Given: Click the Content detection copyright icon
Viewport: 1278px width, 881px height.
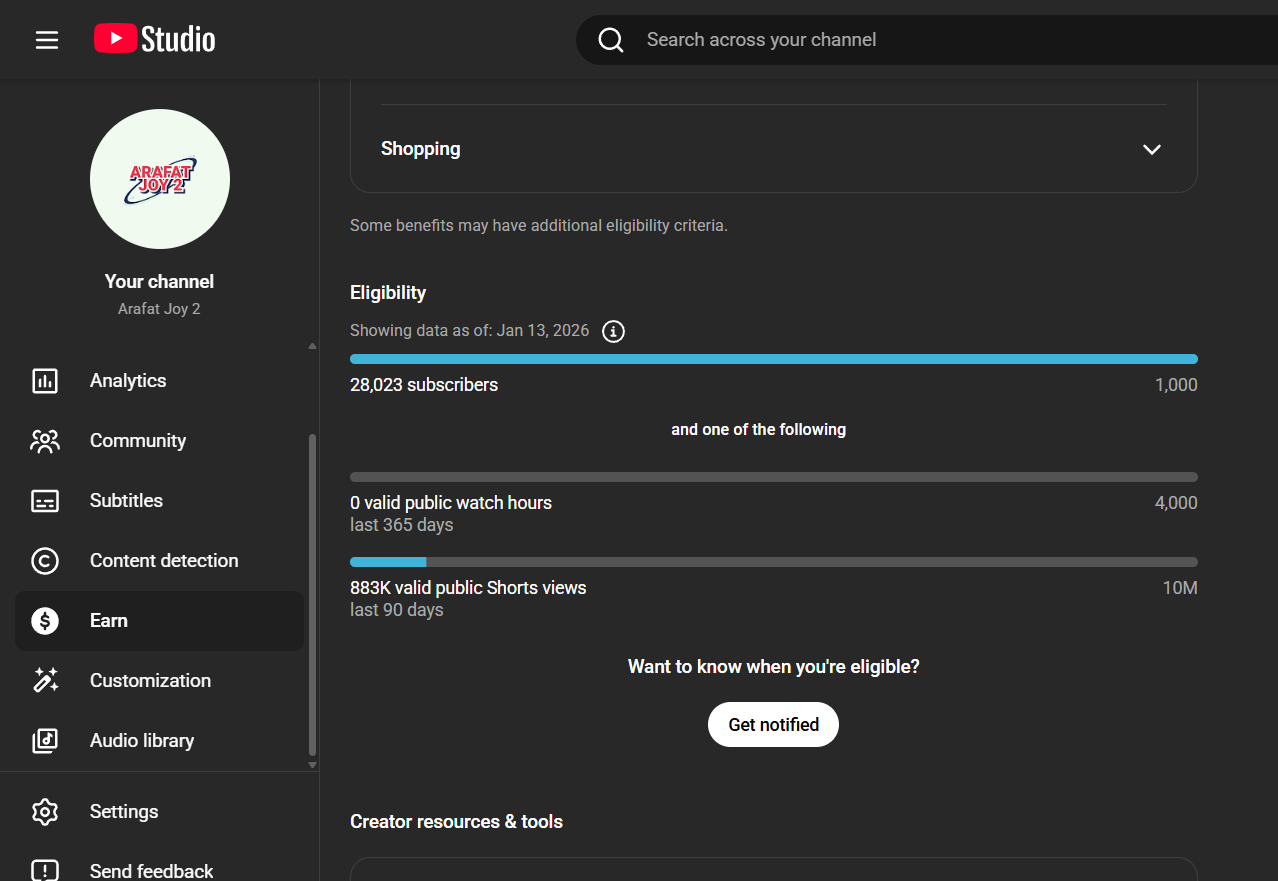Looking at the screenshot, I should [45, 561].
